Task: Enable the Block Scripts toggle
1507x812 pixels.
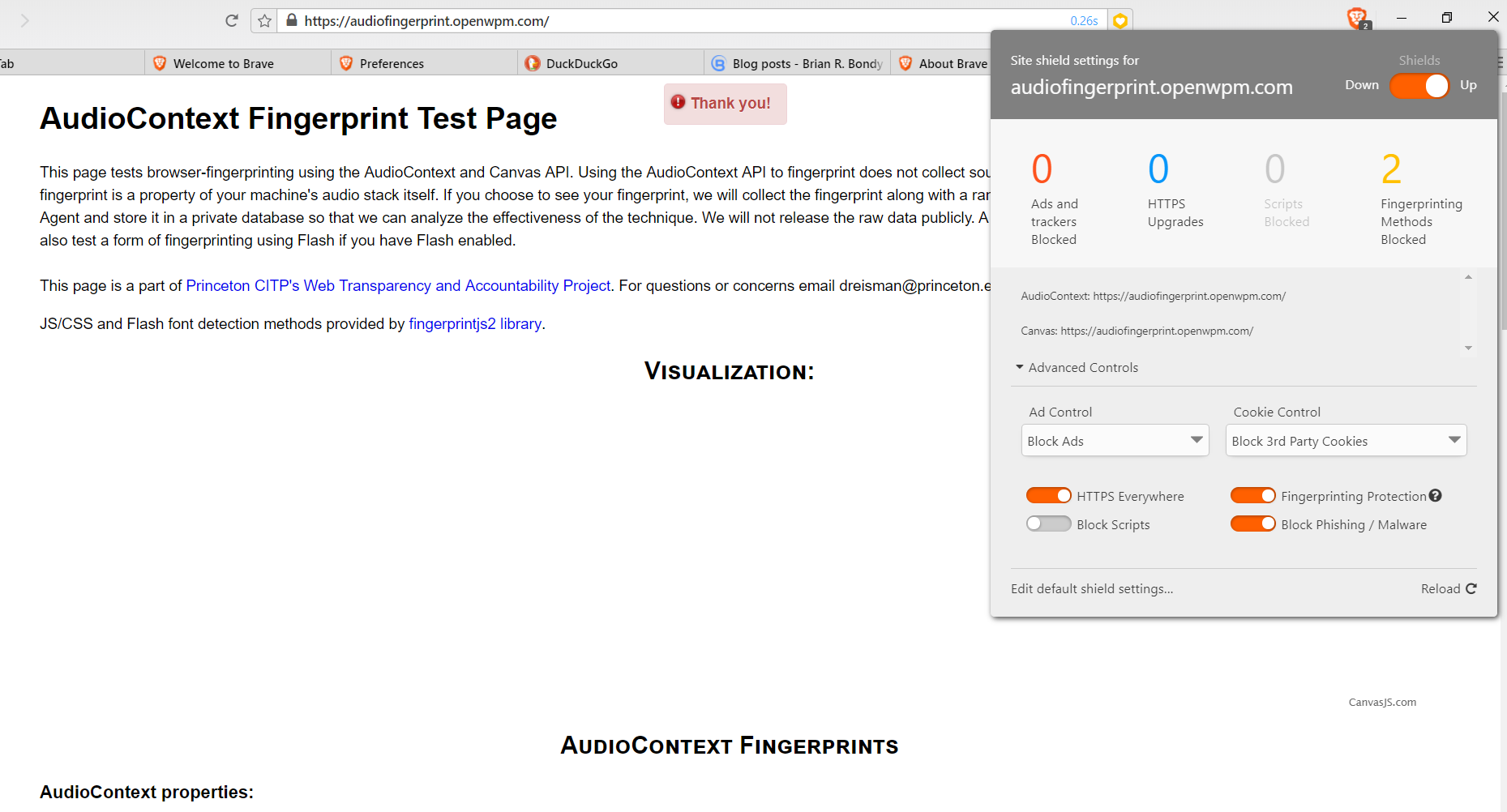Action: (x=1049, y=524)
